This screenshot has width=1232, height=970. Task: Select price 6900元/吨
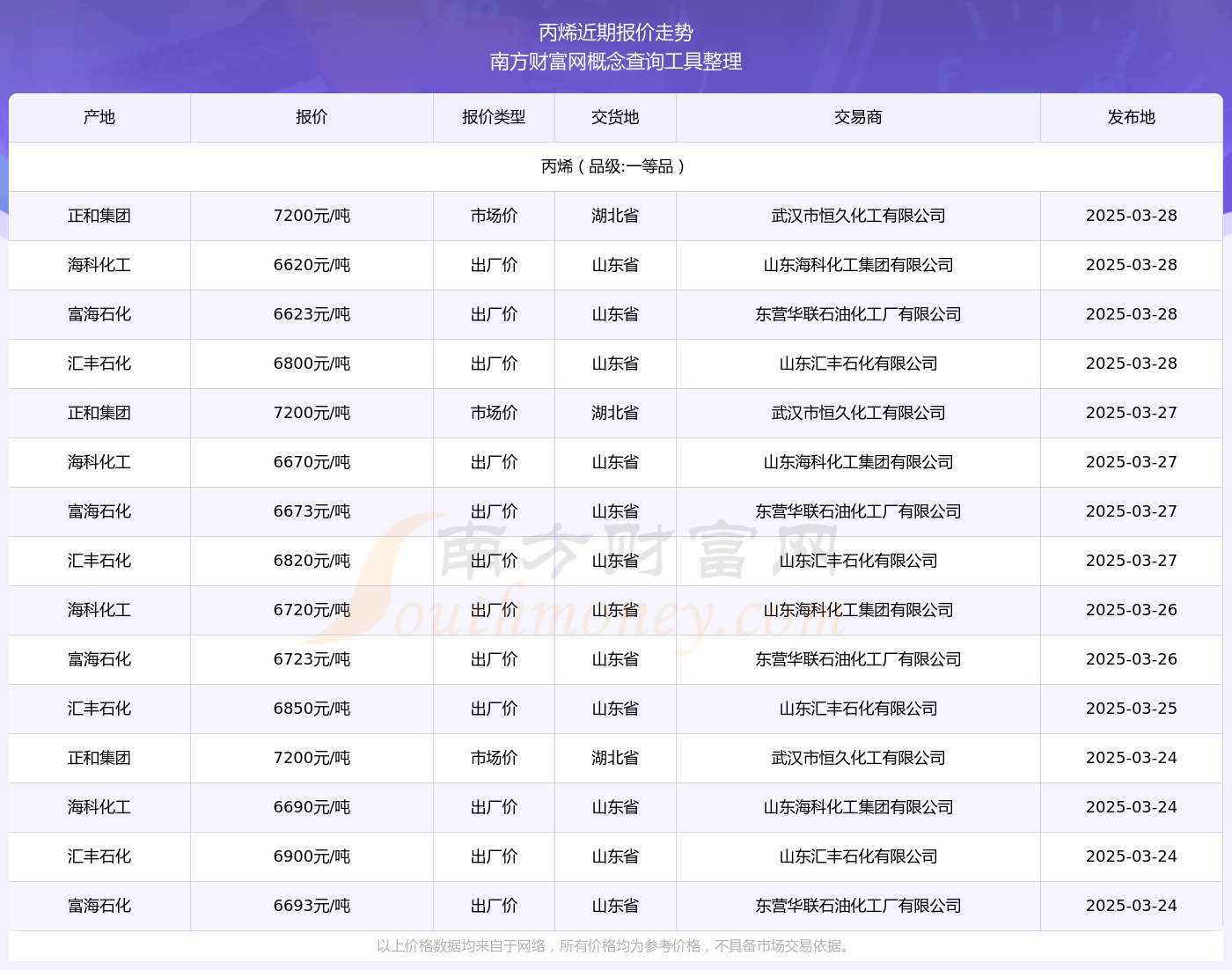(x=312, y=856)
